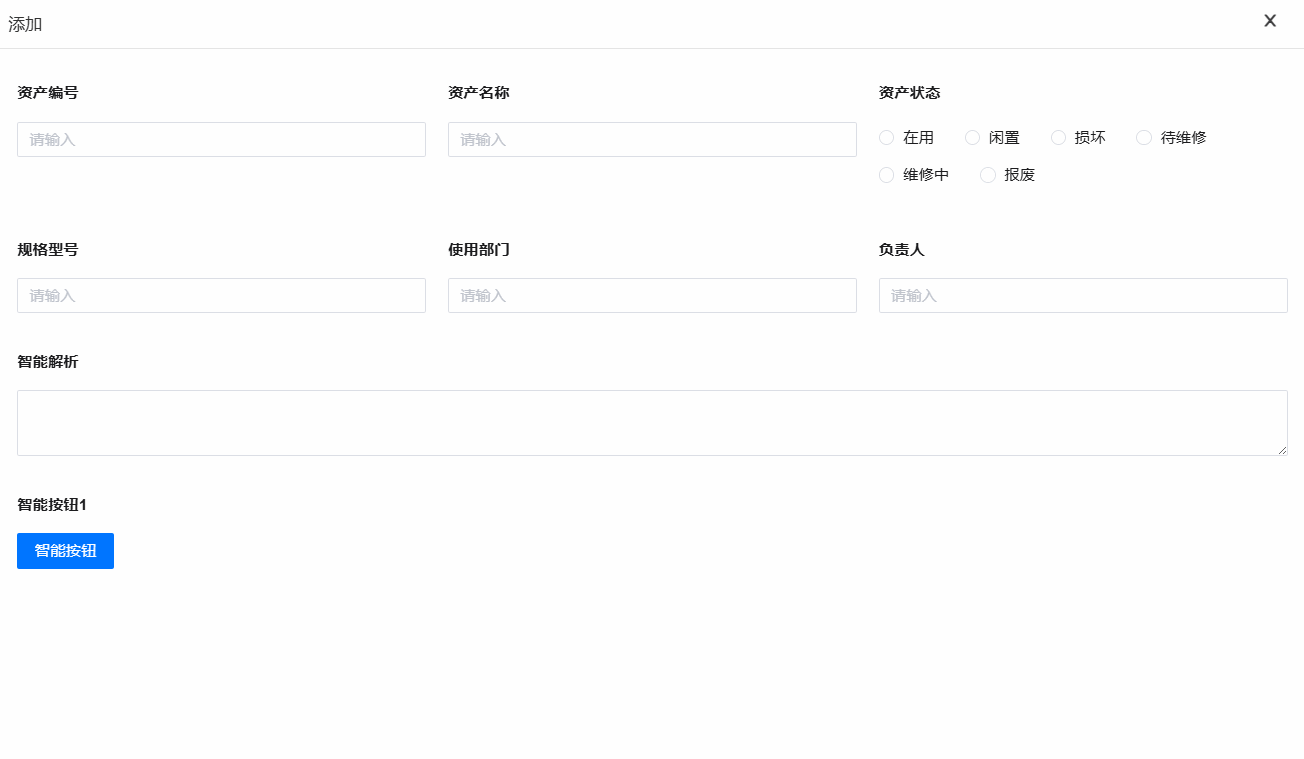This screenshot has height=759, width=1304.
Task: Click the 负责人 field label
Action: [x=901, y=249]
